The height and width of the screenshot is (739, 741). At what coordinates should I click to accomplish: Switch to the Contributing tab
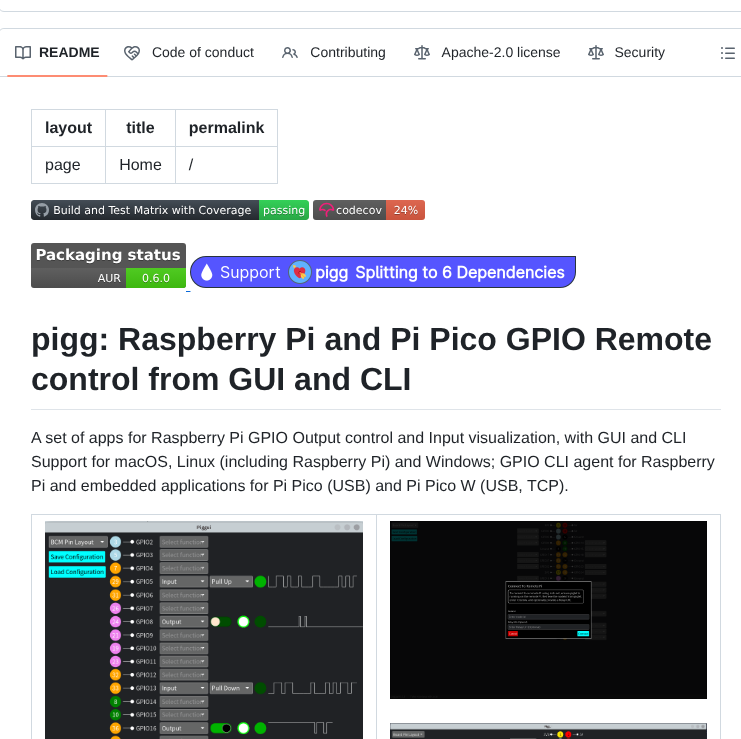tap(334, 52)
